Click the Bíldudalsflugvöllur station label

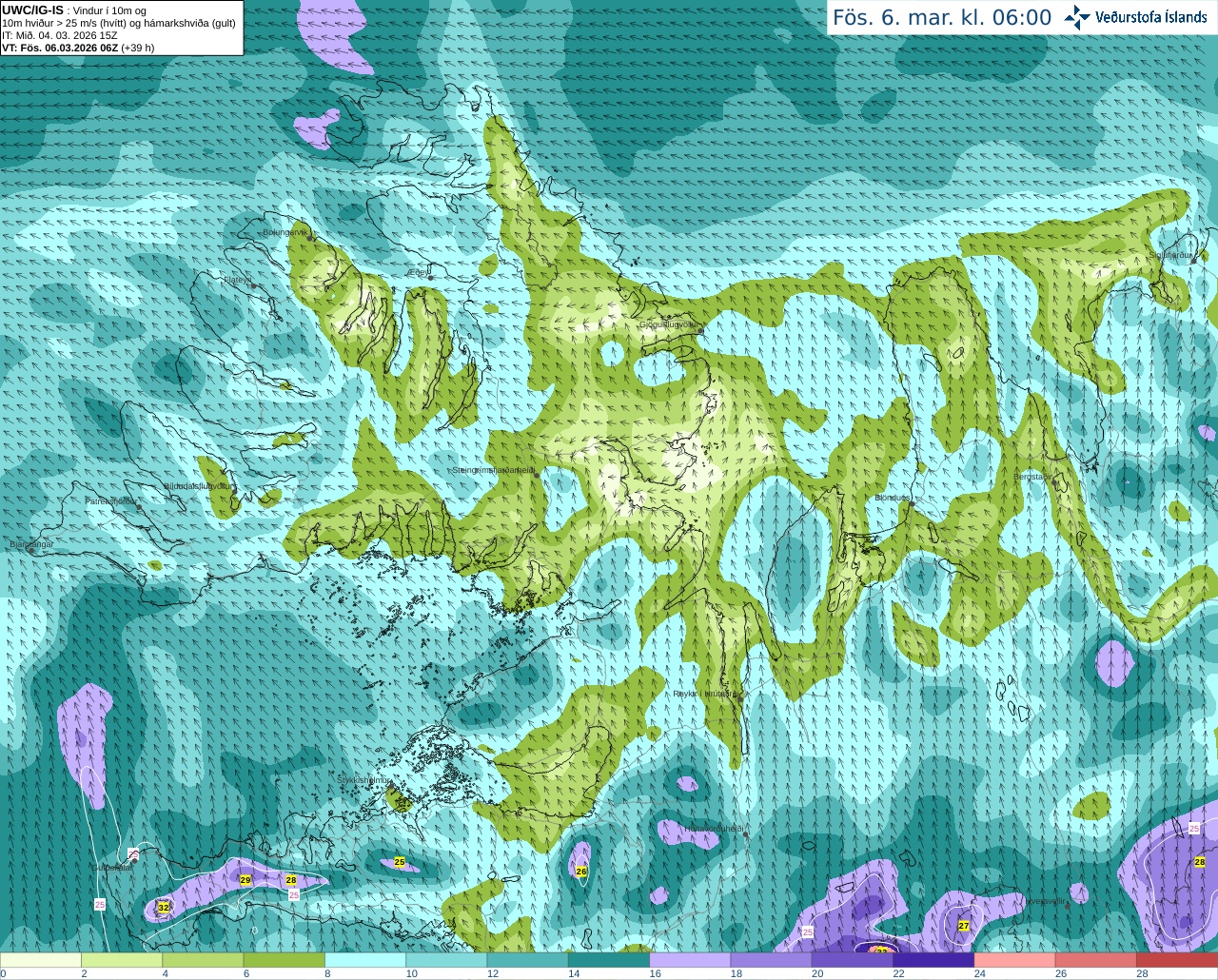pyautogui.click(x=199, y=485)
